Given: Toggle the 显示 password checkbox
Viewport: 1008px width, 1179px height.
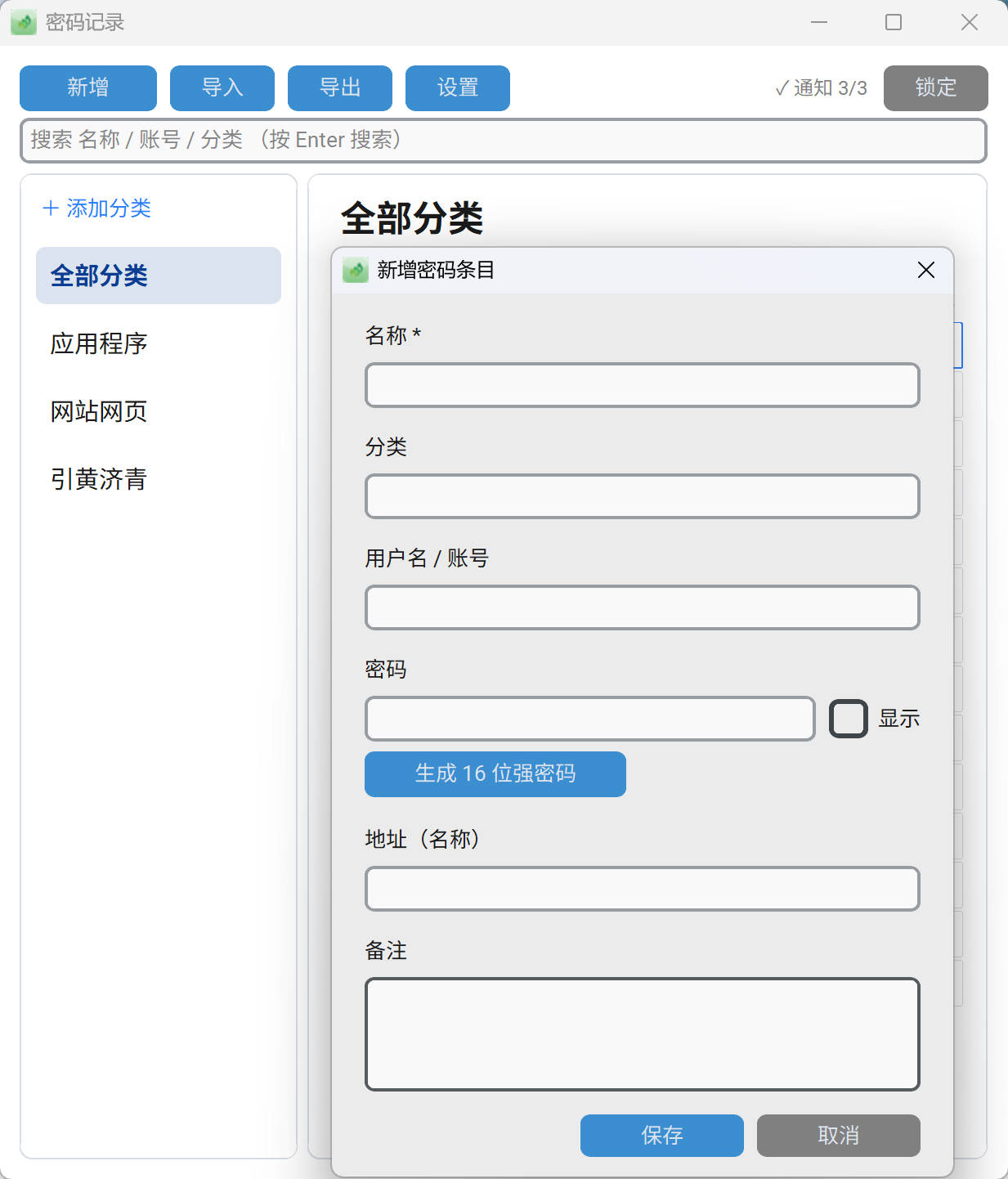Looking at the screenshot, I should (x=849, y=719).
